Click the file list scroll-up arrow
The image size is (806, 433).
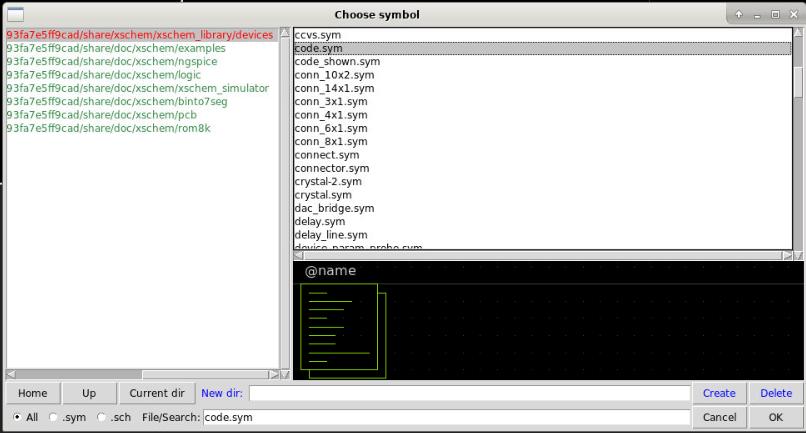(x=798, y=32)
